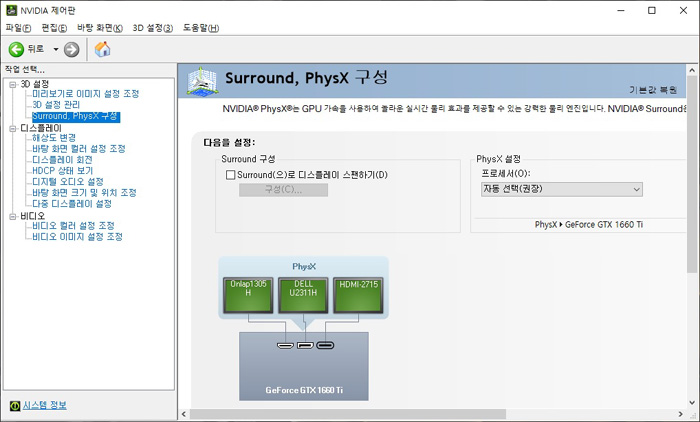Click the PhysX label above the monitors

(x=304, y=267)
